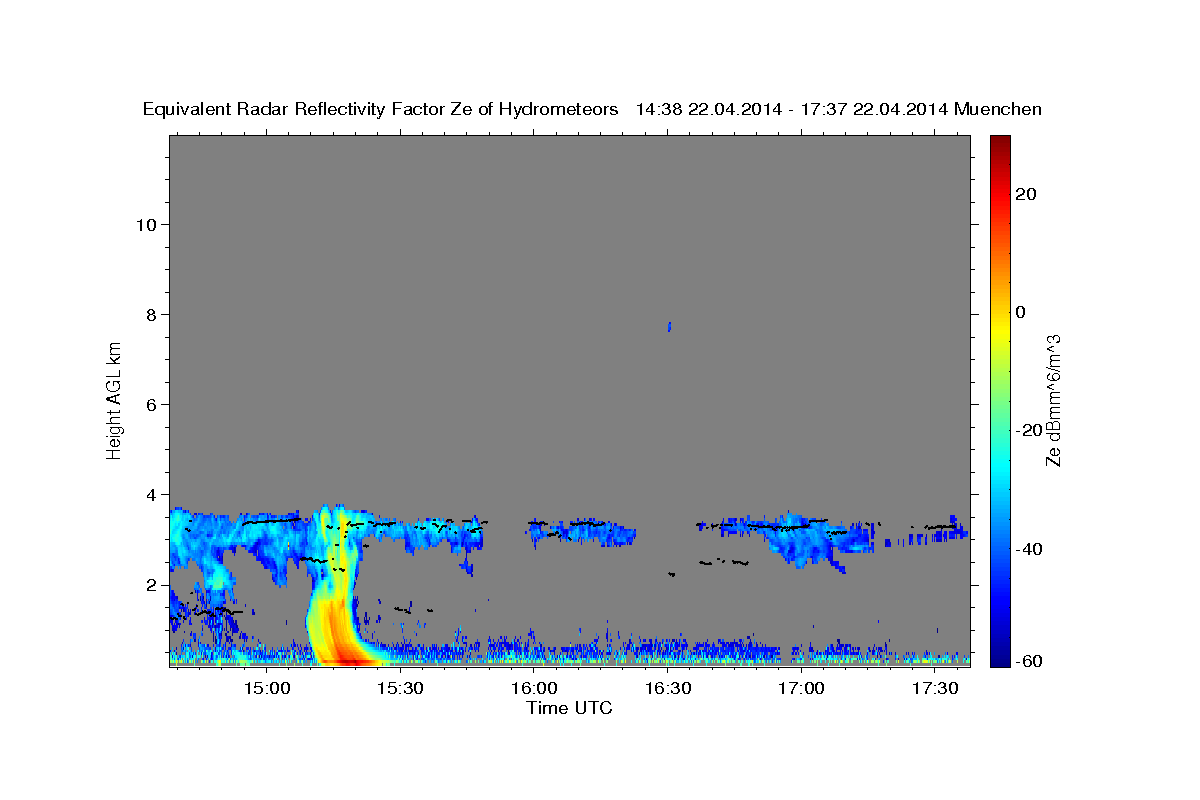Click the 17:00 time tick label
This screenshot has height=800, width=1200.
click(x=802, y=689)
